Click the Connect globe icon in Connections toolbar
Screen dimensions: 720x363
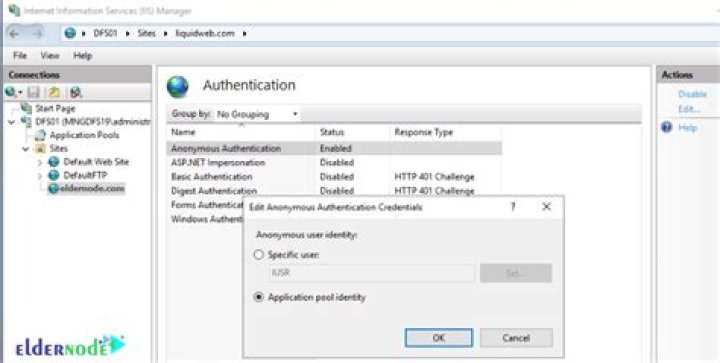tap(11, 93)
